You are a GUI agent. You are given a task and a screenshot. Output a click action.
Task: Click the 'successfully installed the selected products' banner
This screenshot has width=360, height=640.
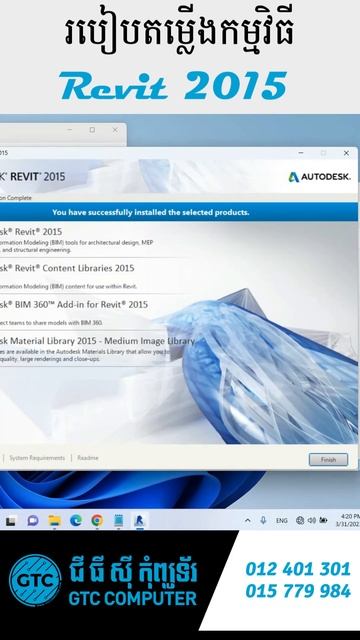click(179, 212)
